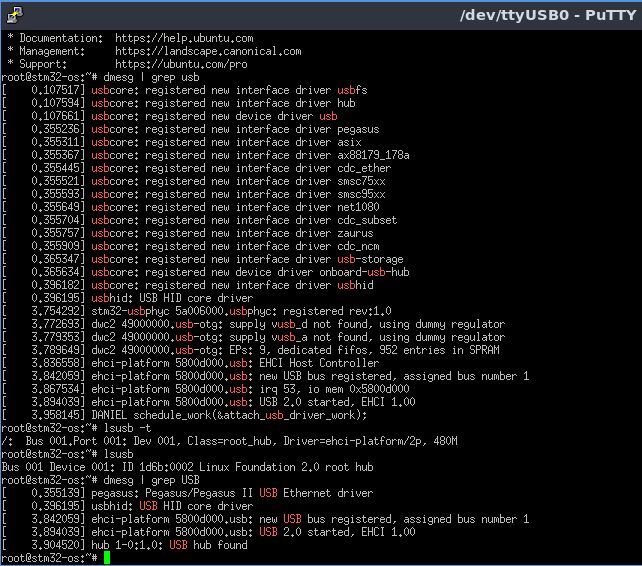Click the 'ID 1d6b:0002 Linux Foundation' line
This screenshot has width=642, height=566.
(188, 467)
